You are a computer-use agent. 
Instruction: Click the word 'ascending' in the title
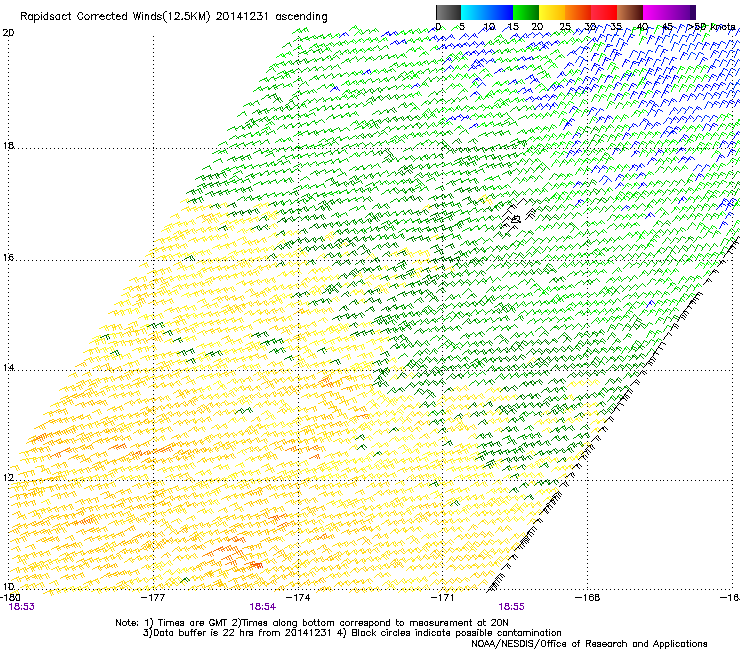coord(301,17)
